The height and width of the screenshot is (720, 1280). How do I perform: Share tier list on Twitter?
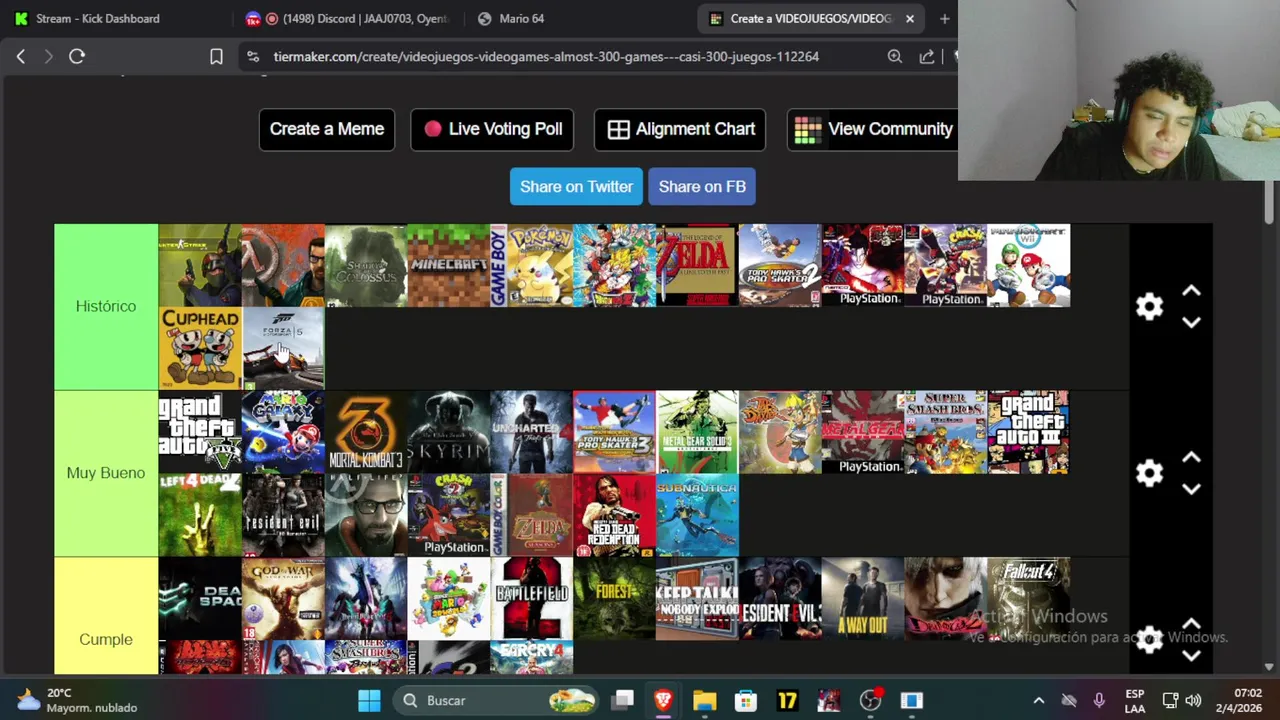point(576,187)
